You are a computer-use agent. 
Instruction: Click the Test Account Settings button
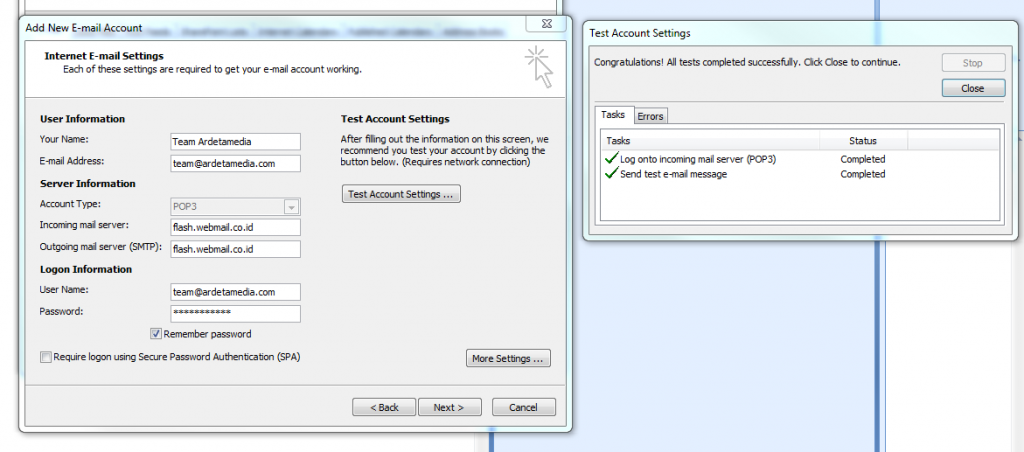coord(401,194)
